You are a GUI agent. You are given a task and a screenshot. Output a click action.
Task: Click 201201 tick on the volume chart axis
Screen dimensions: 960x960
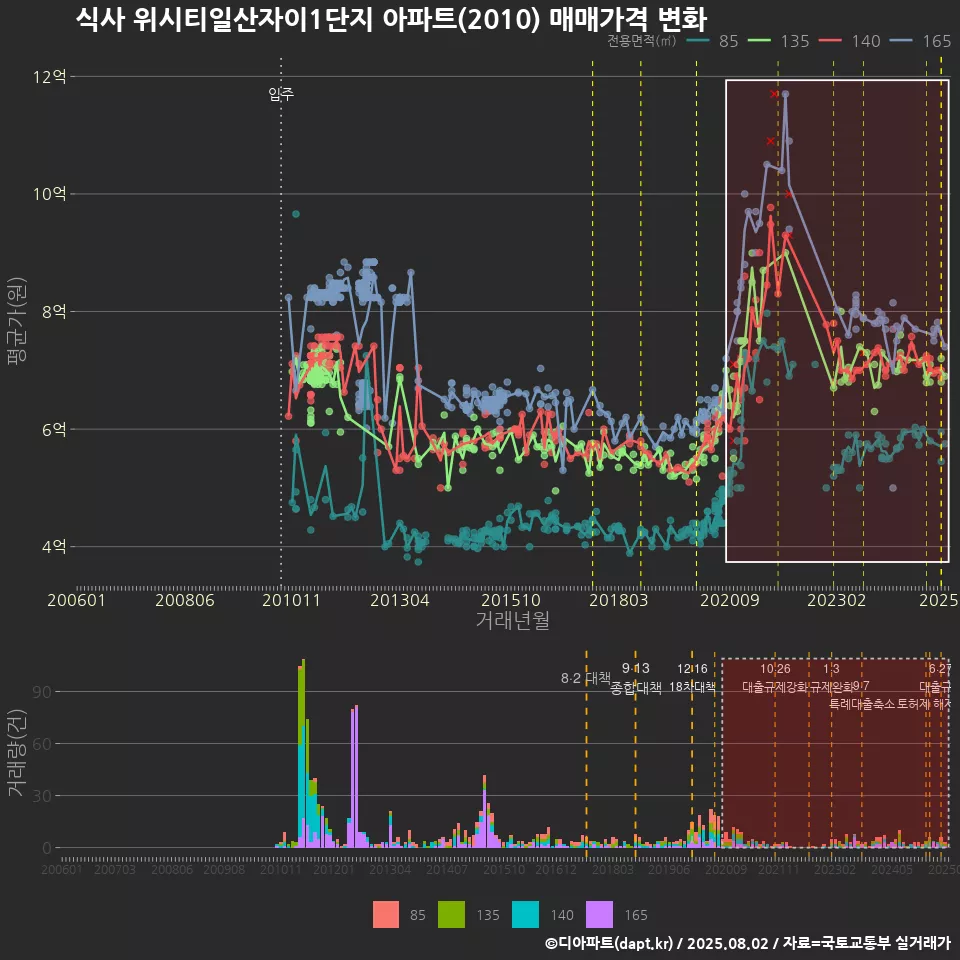[x=334, y=869]
